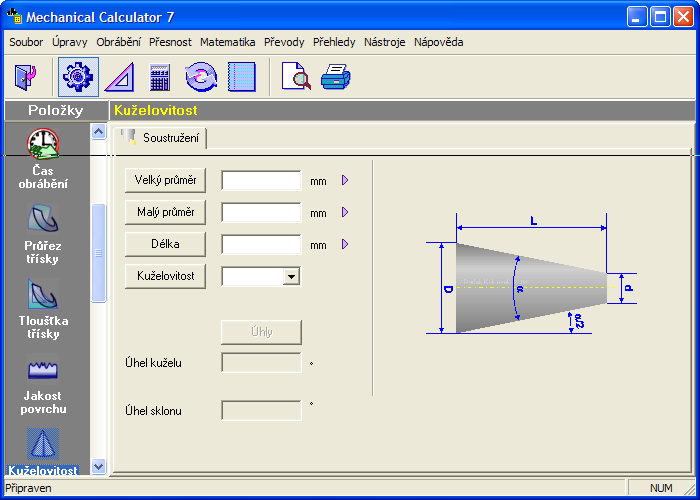Click the Malý průměr button
Image resolution: width=700 pixels, height=500 pixels.
pyautogui.click(x=165, y=212)
